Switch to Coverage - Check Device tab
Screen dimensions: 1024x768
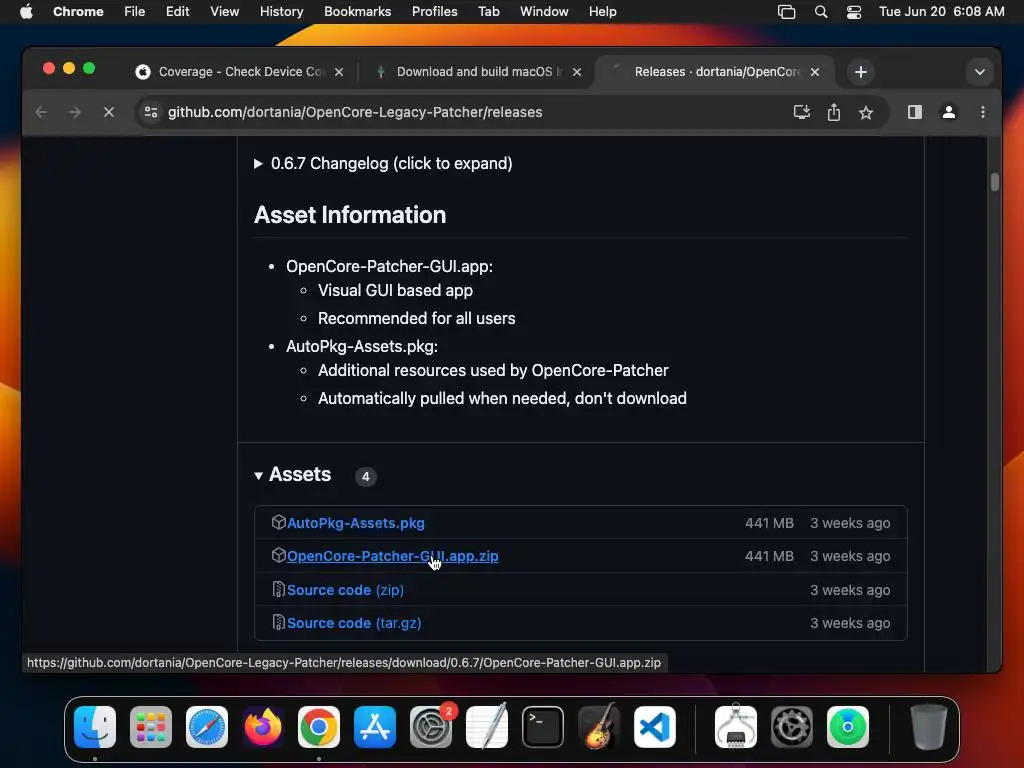click(240, 72)
